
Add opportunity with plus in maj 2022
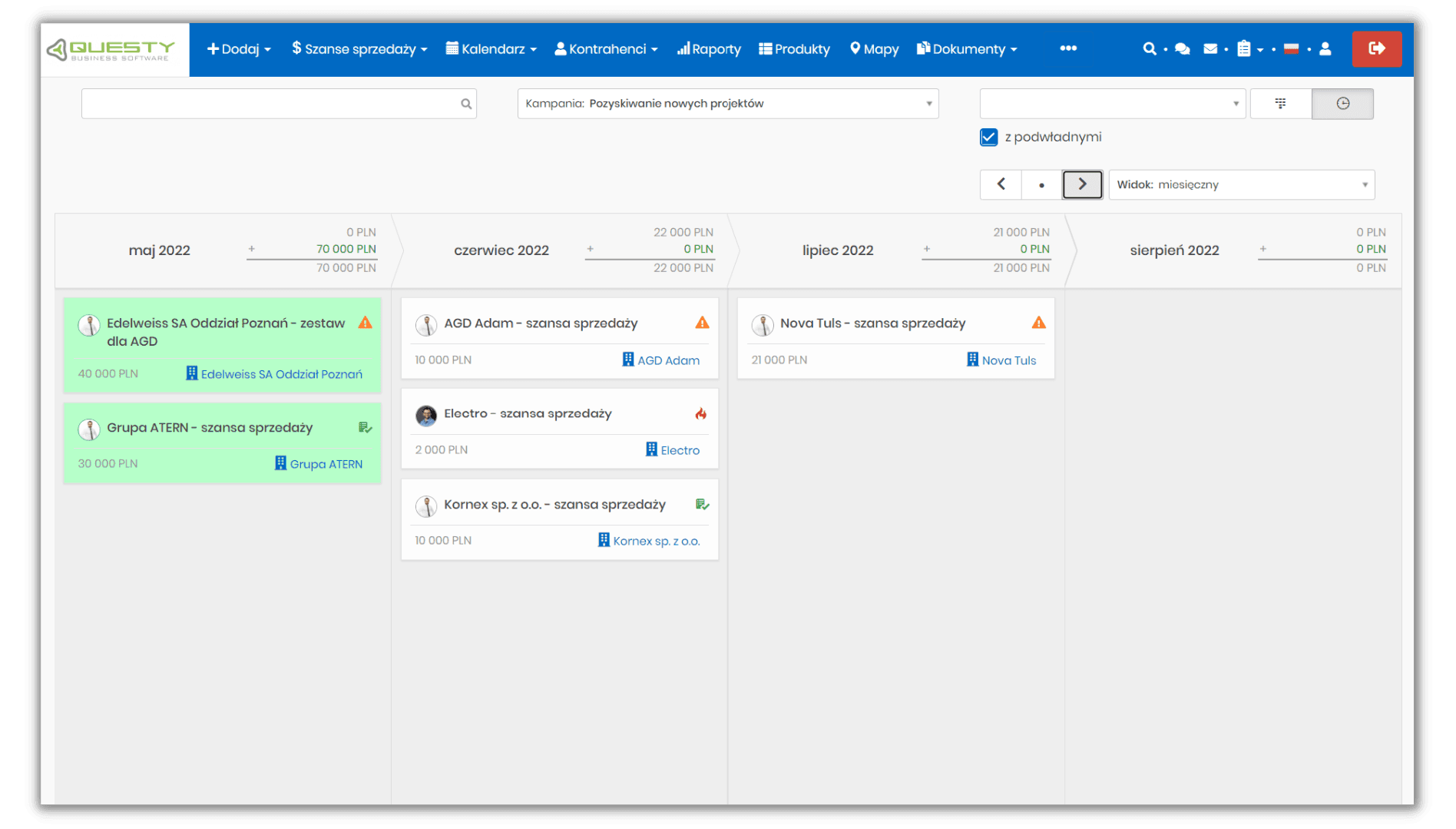(251, 249)
